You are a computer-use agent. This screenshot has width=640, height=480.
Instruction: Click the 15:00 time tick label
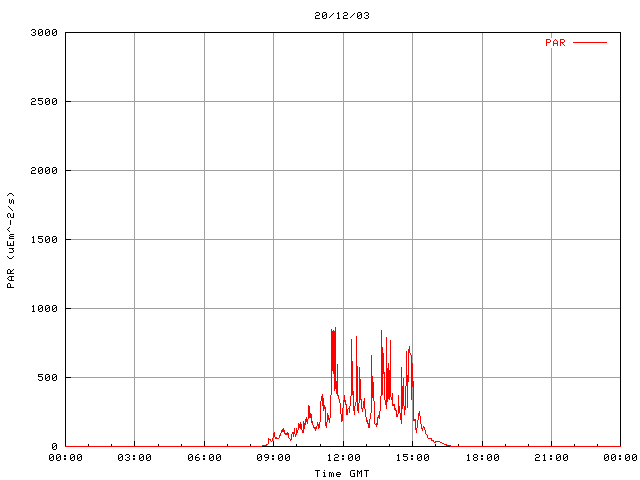click(413, 458)
